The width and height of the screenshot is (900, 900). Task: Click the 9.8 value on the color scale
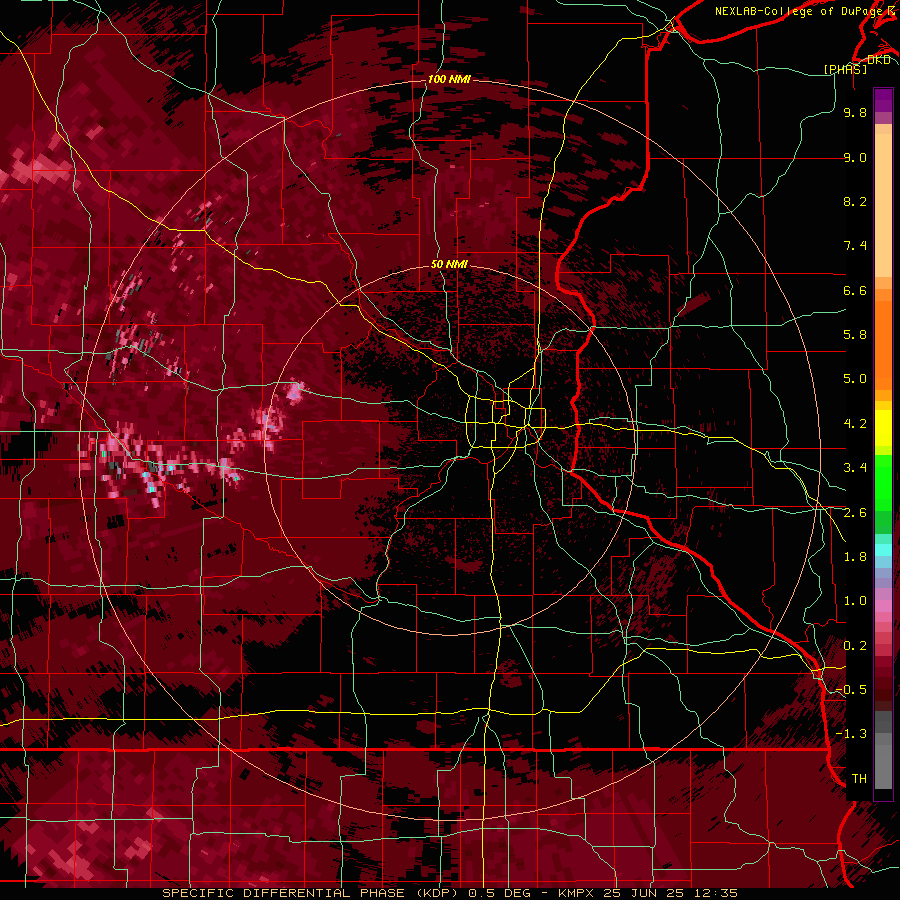855,112
